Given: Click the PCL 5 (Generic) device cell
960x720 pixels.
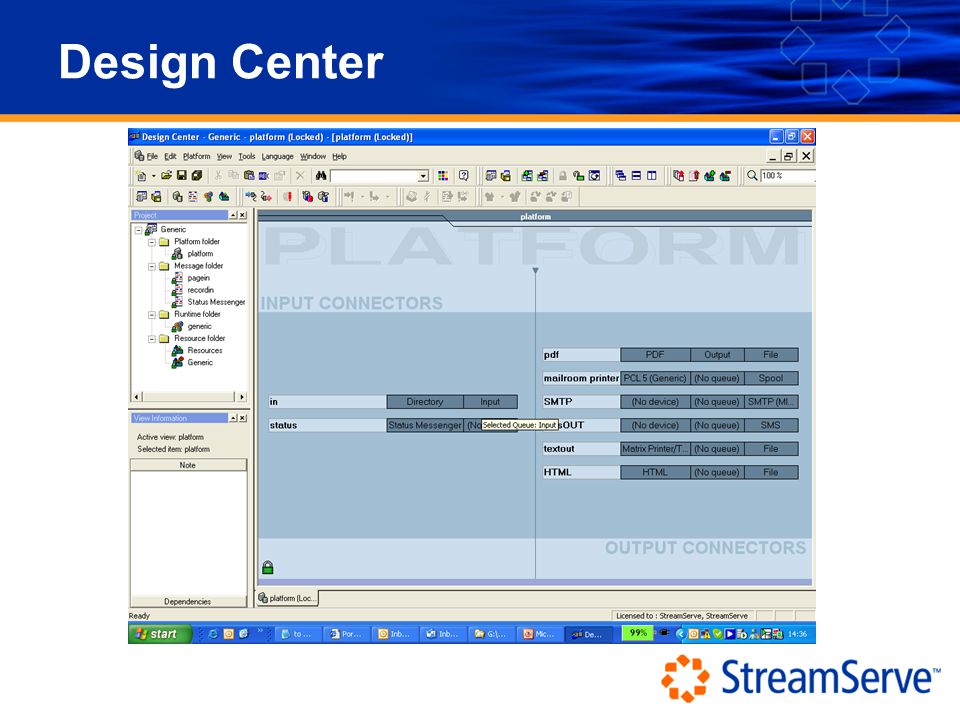Looking at the screenshot, I should point(655,378).
